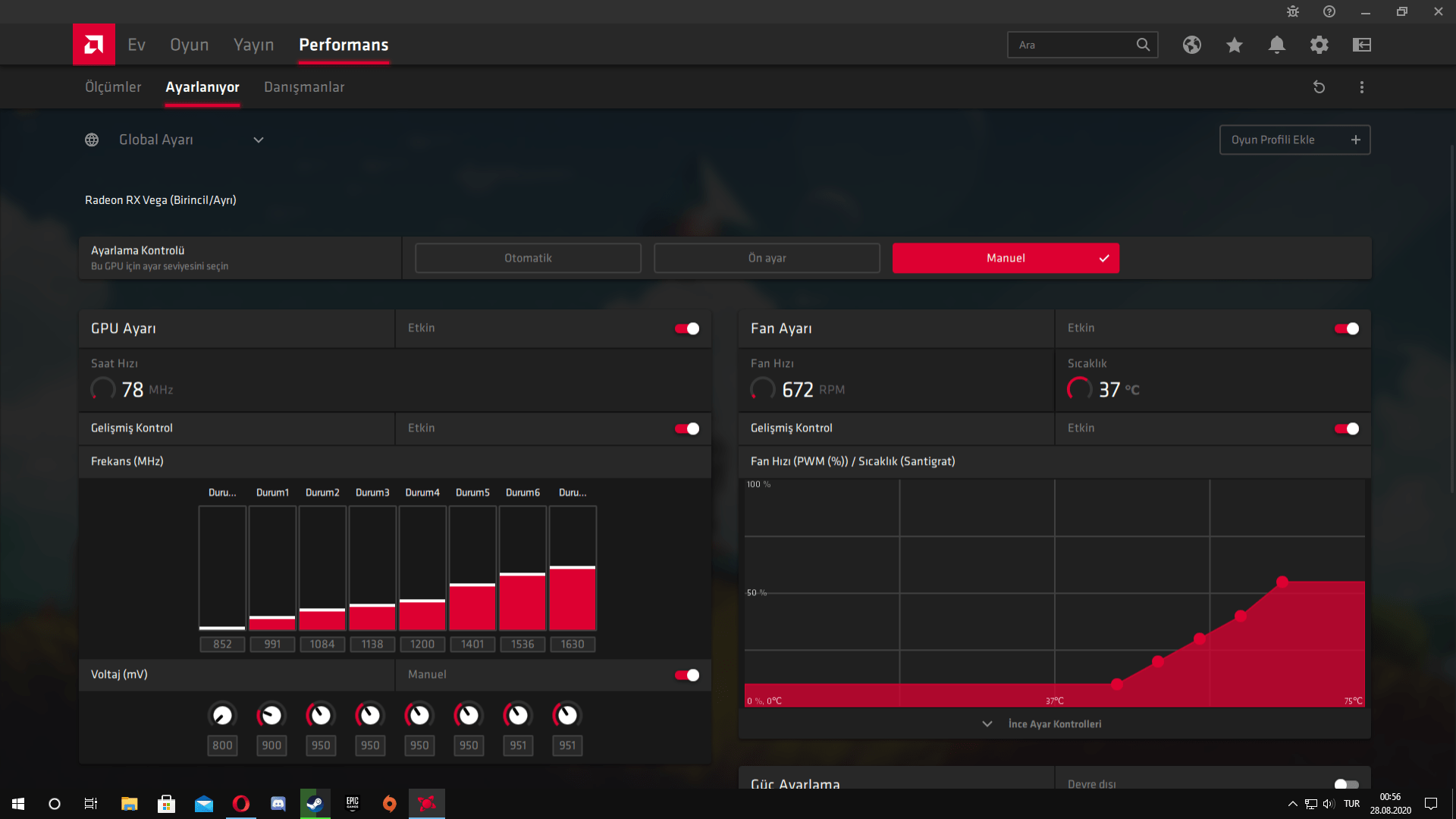Show hidden system tray icons

[x=1292, y=804]
